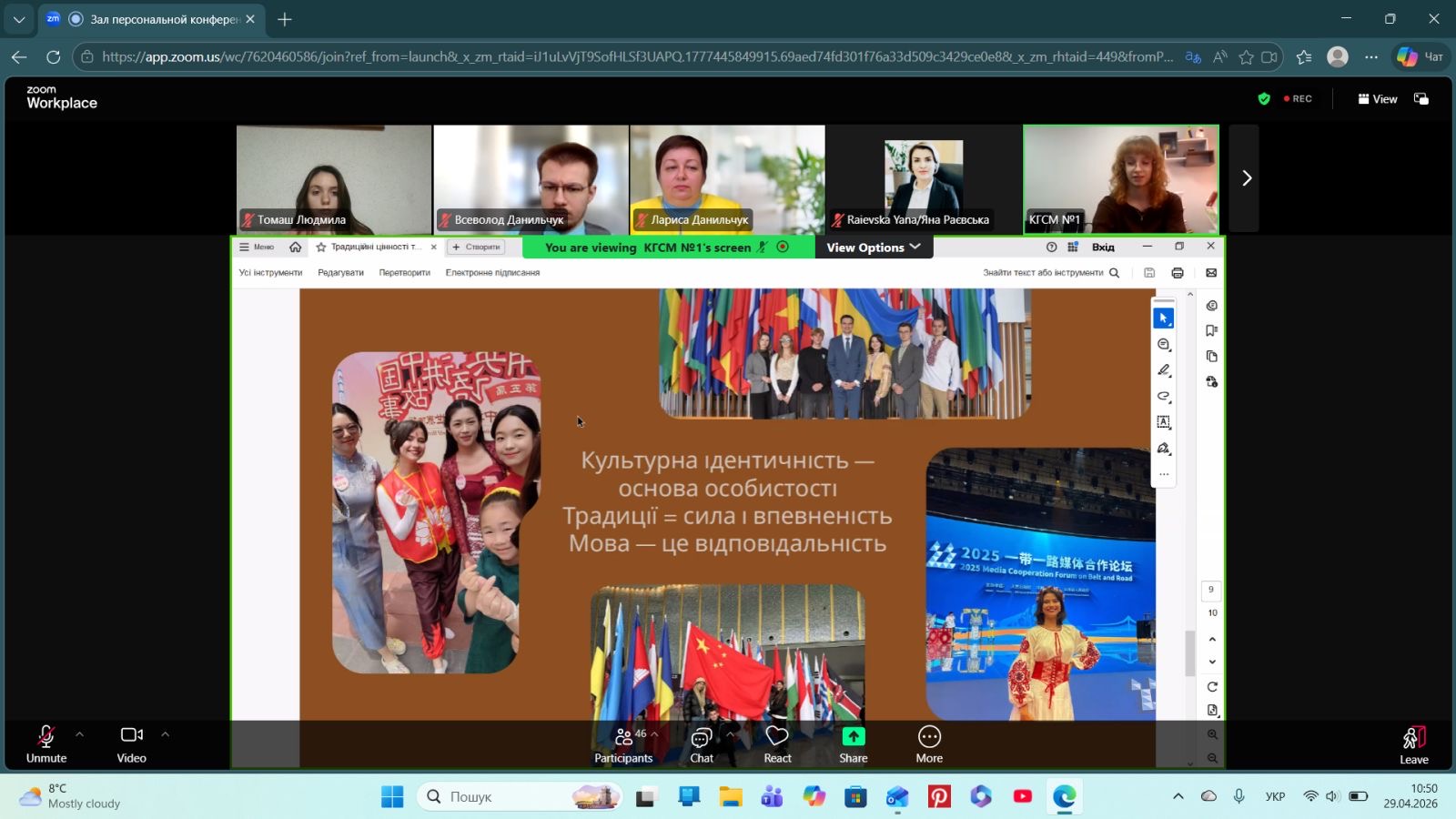Open a new browser tab
Viewport: 1456px width, 819px height.
tap(285, 19)
